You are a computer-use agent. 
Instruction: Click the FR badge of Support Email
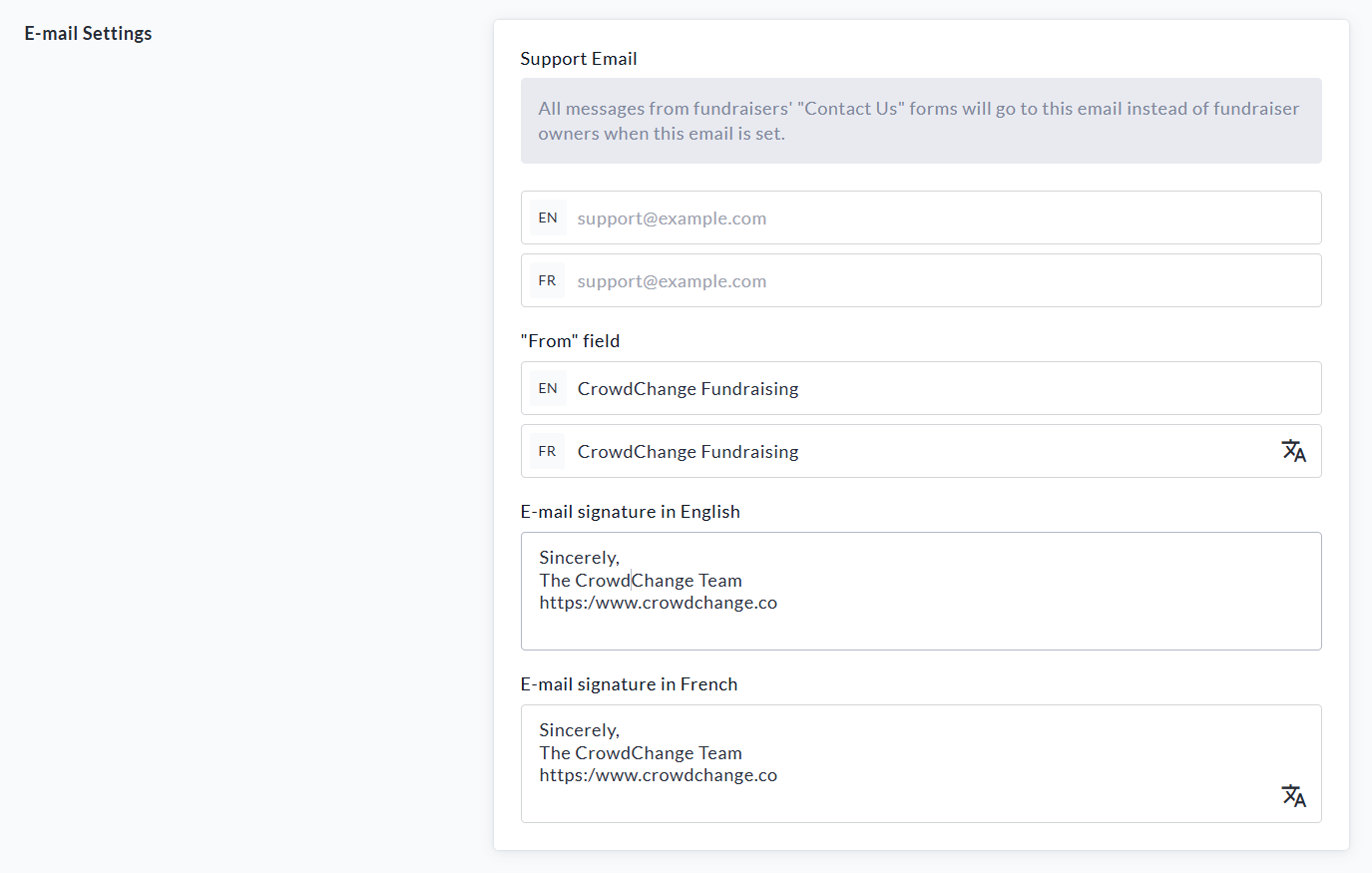[547, 280]
